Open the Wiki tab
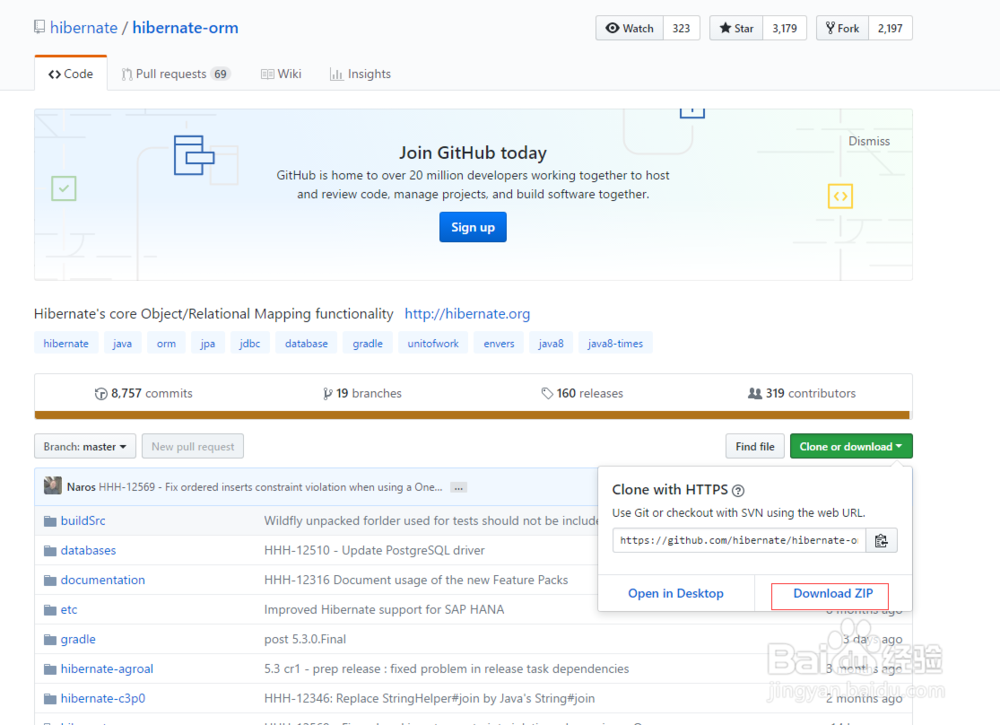 coord(281,74)
